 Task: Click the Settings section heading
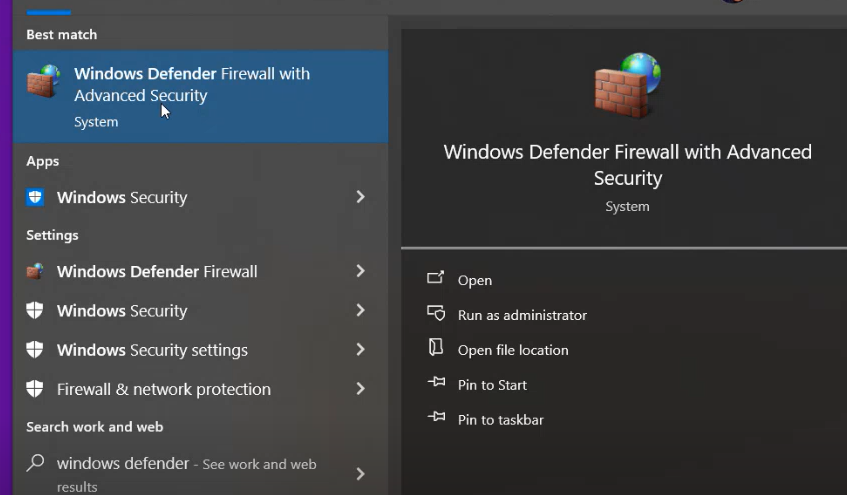[52, 235]
